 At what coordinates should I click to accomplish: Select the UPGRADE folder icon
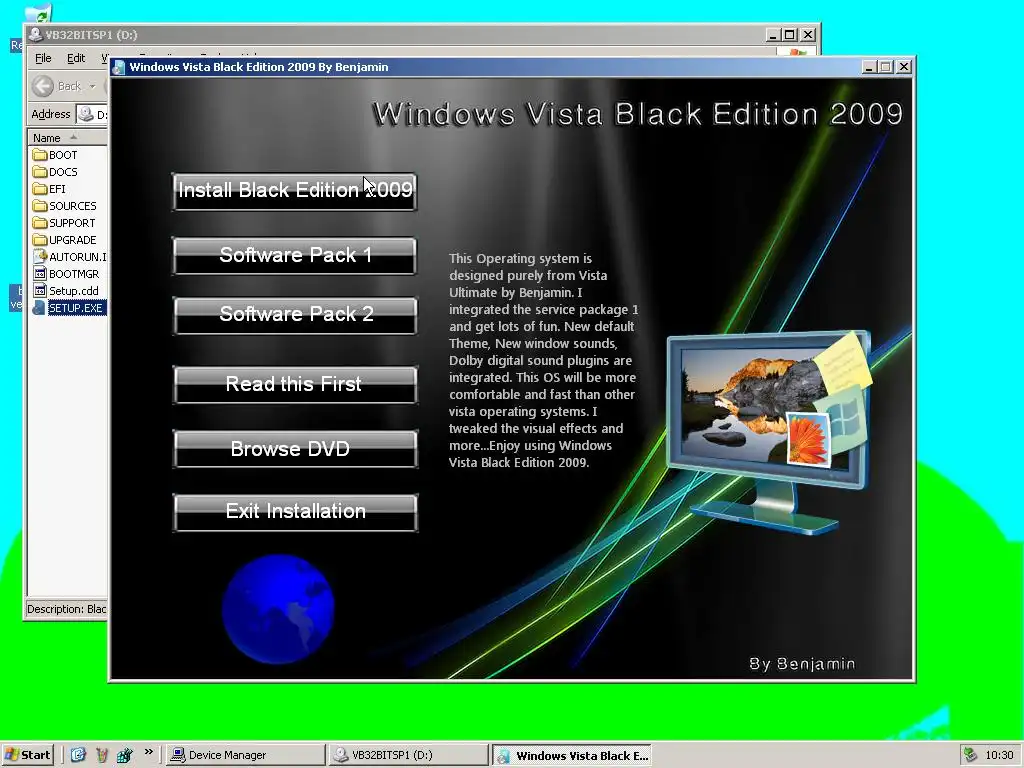pos(40,240)
